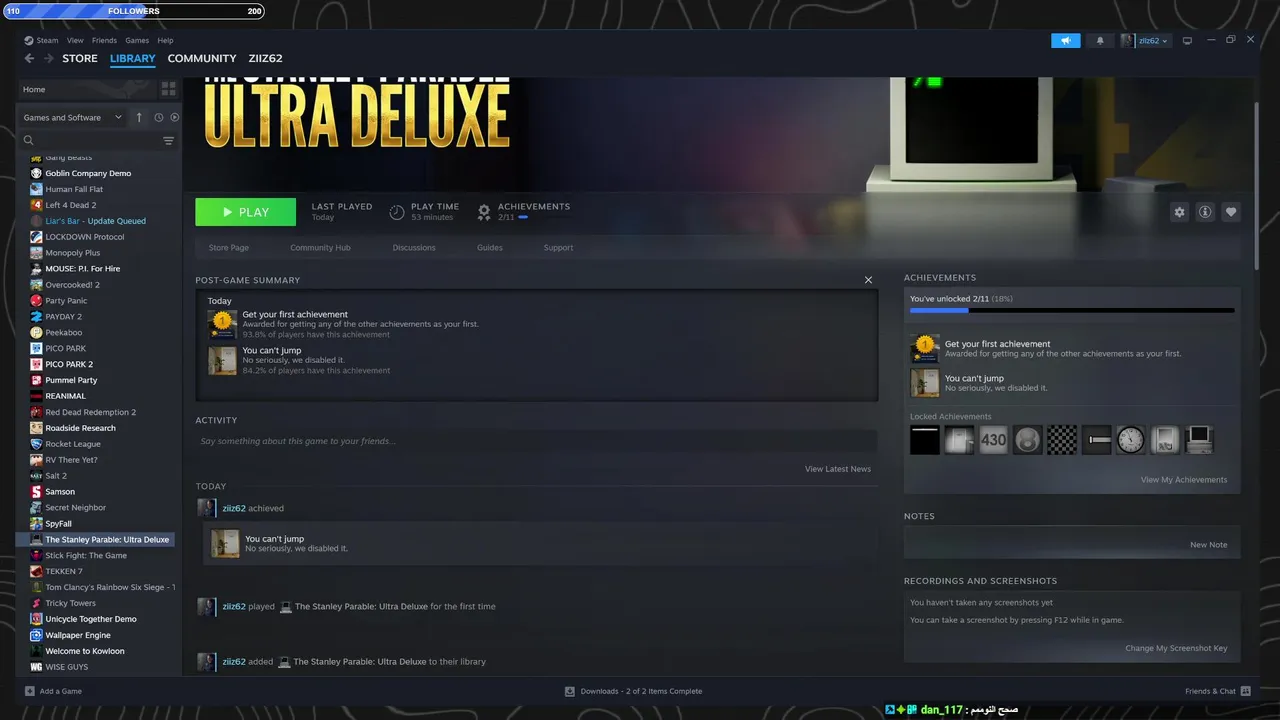Open Add a Game label
Viewport: 1280px width, 720px height.
tap(61, 691)
